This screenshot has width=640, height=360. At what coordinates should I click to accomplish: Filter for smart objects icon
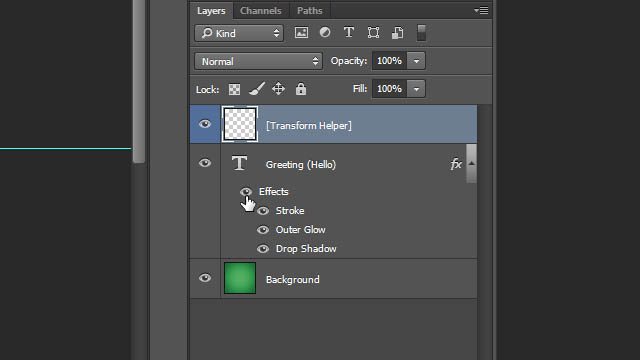(x=398, y=33)
